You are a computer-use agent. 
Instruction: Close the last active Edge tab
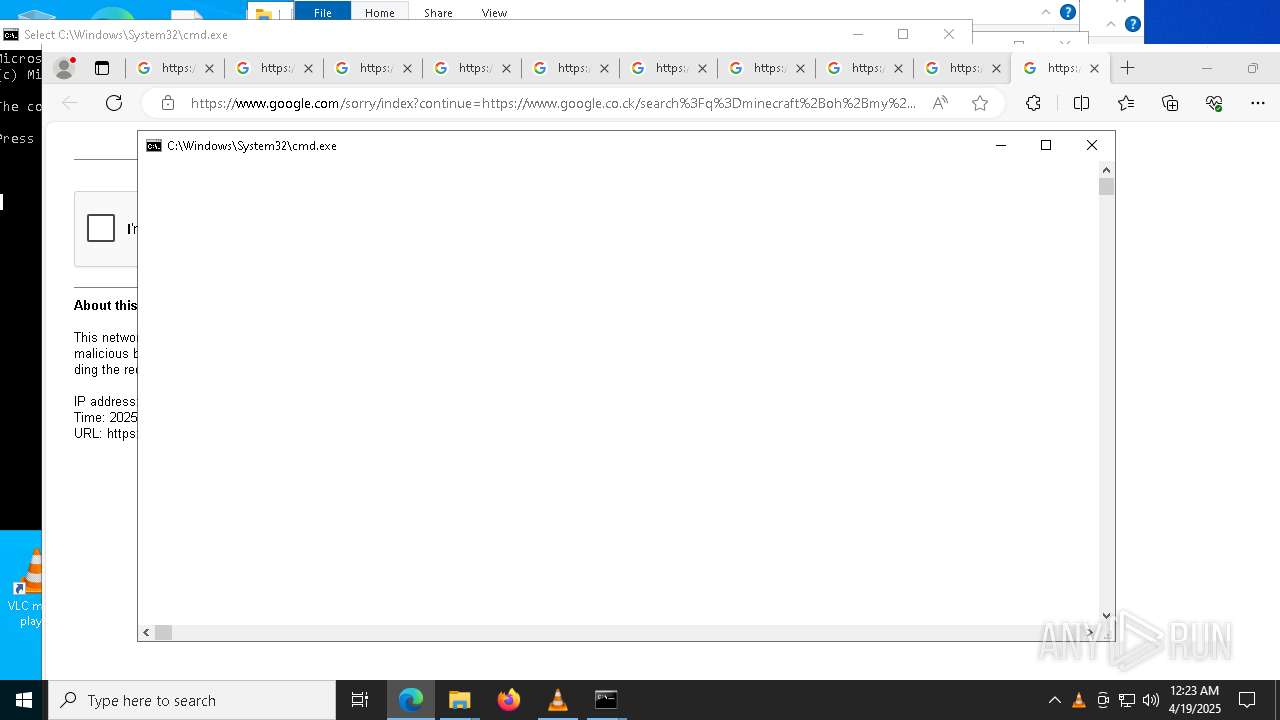tap(1094, 68)
